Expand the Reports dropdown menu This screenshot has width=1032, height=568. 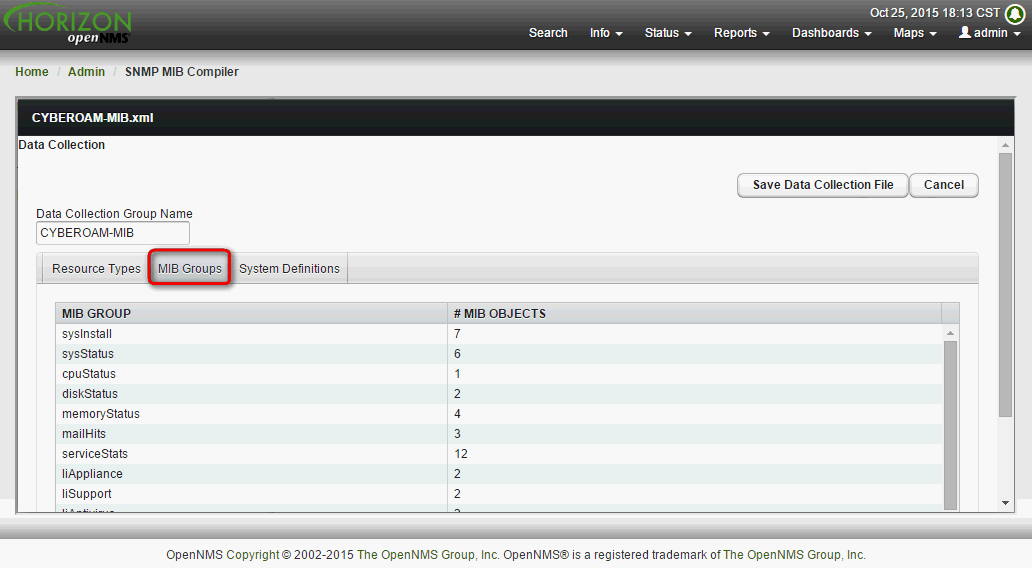pos(741,33)
